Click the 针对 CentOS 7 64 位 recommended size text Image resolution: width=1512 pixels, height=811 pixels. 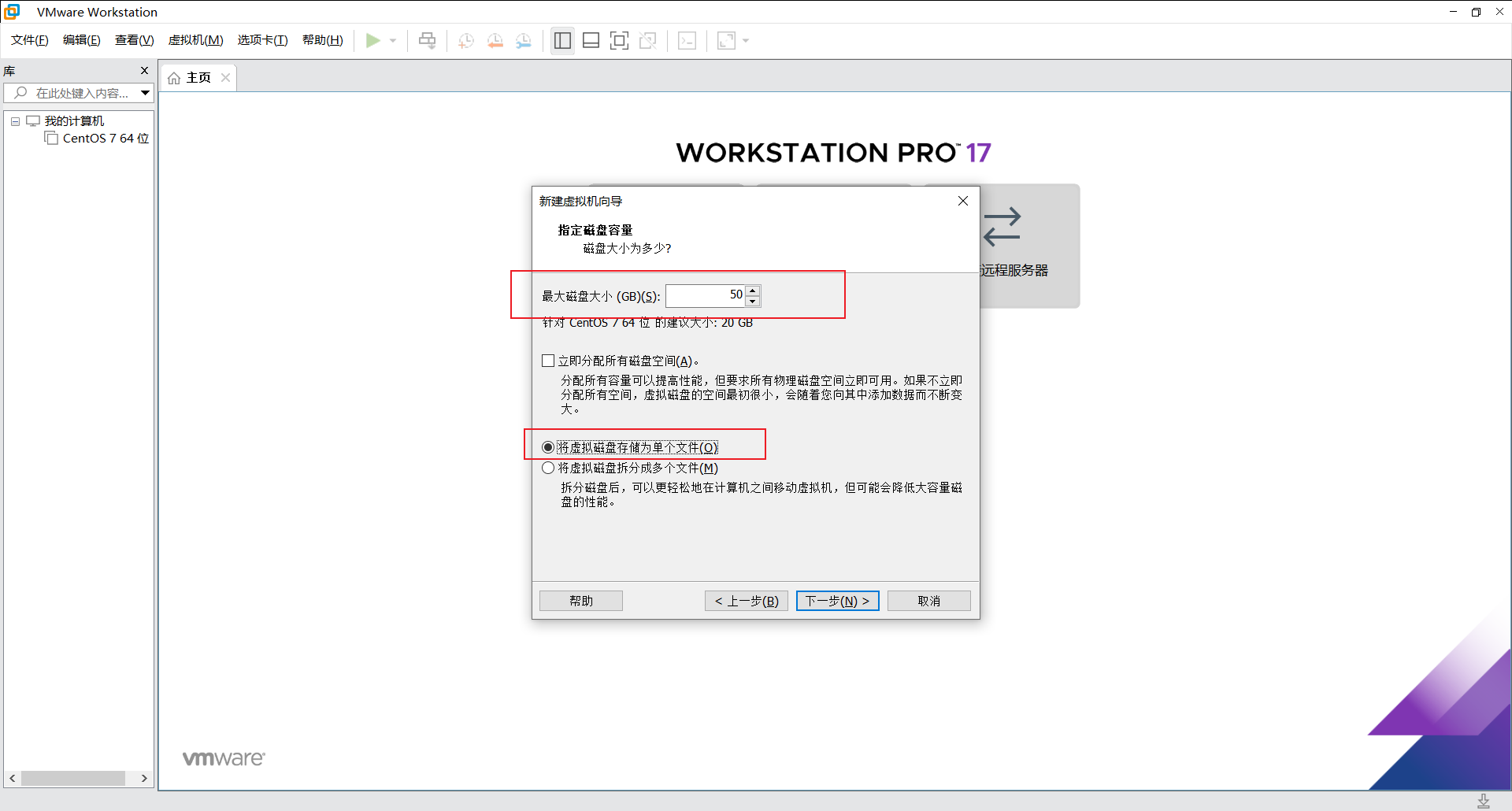(x=647, y=323)
